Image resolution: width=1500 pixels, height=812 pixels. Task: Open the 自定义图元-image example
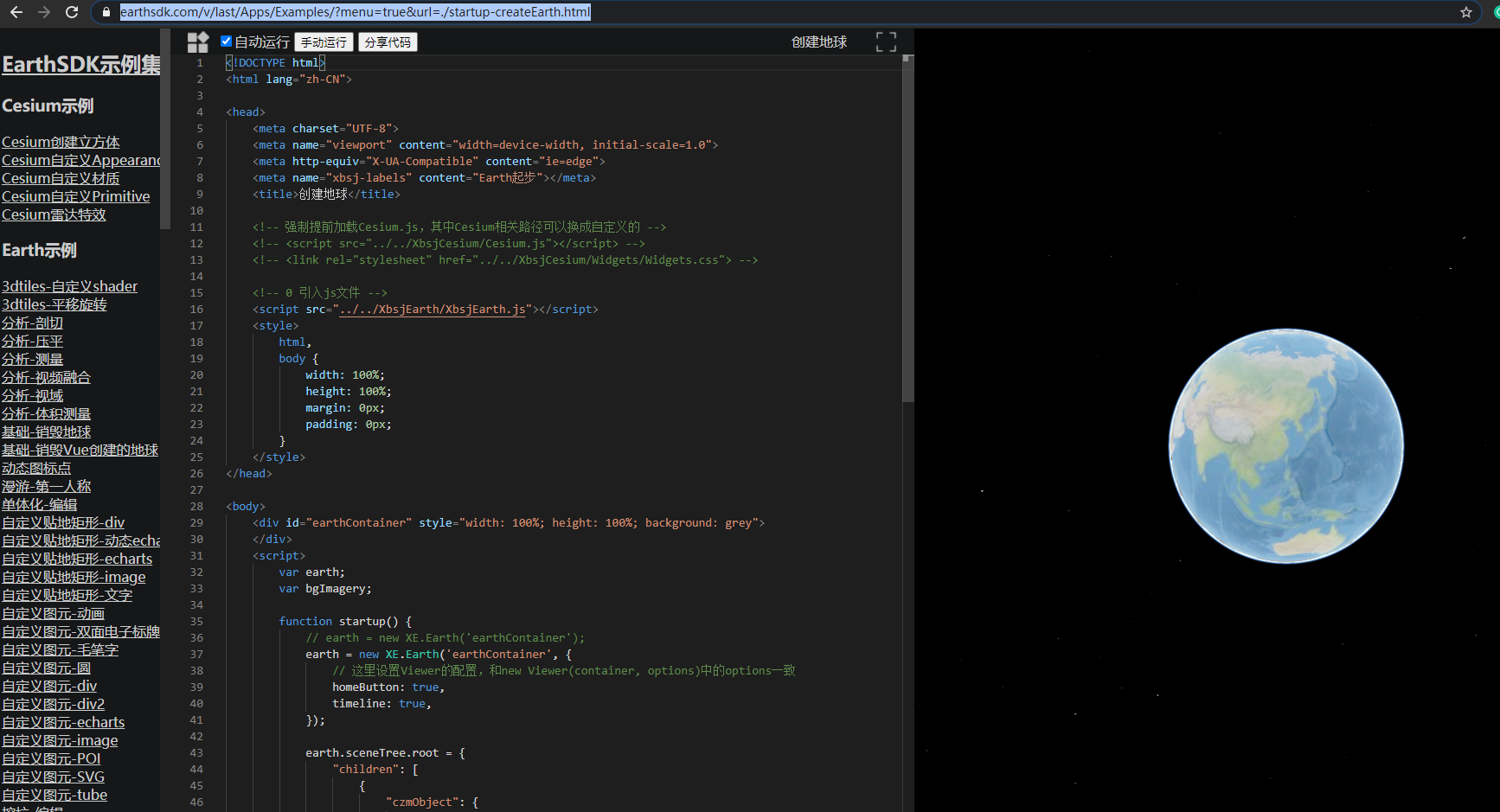(x=60, y=740)
